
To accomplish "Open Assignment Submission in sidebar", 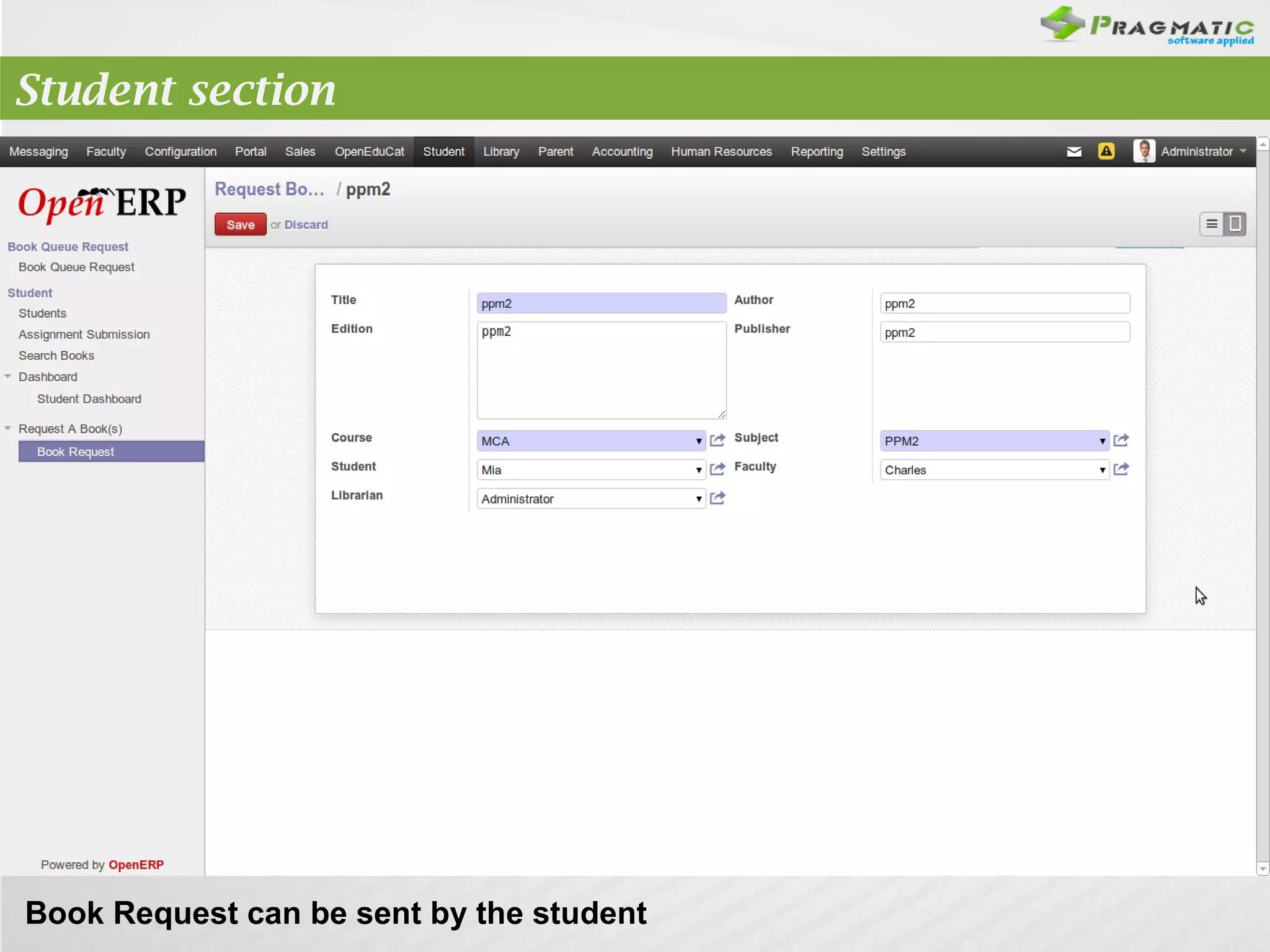I will [x=84, y=335].
